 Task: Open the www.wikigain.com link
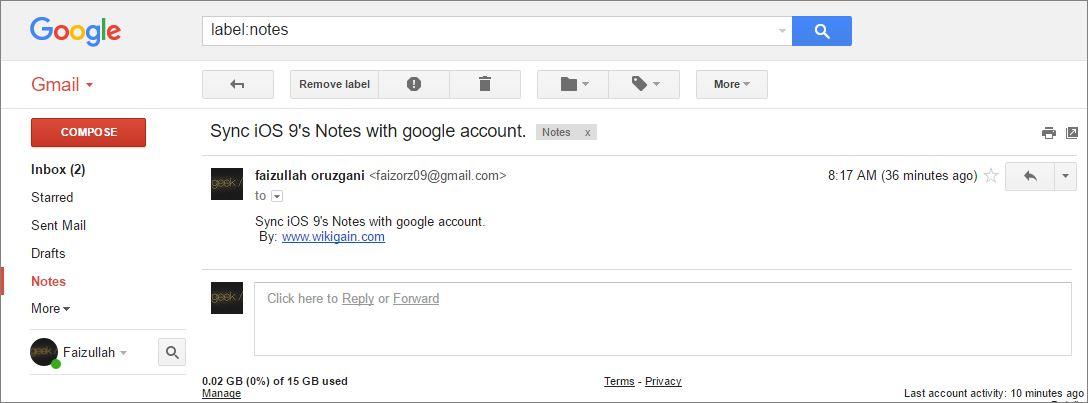[333, 237]
